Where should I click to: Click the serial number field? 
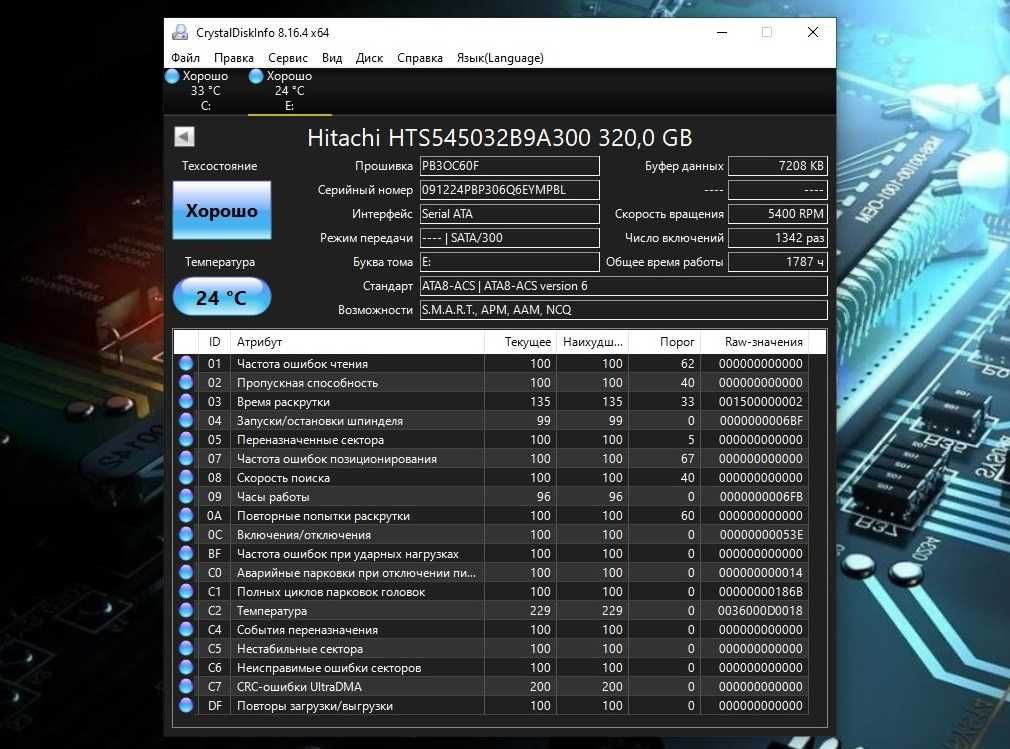[510, 190]
